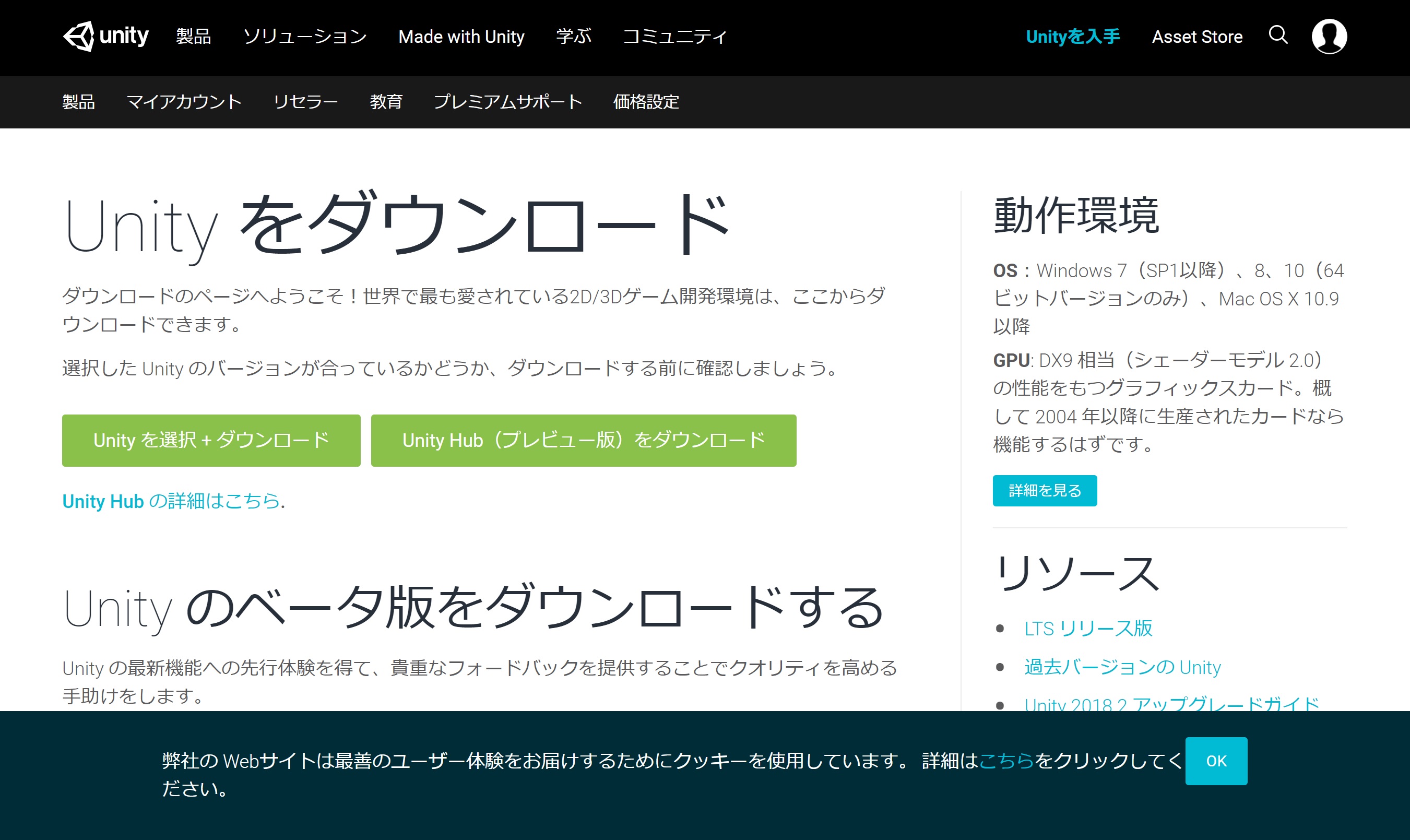Screen dimensions: 1410x840
Task: Open 価格設定 page
Action: (646, 102)
